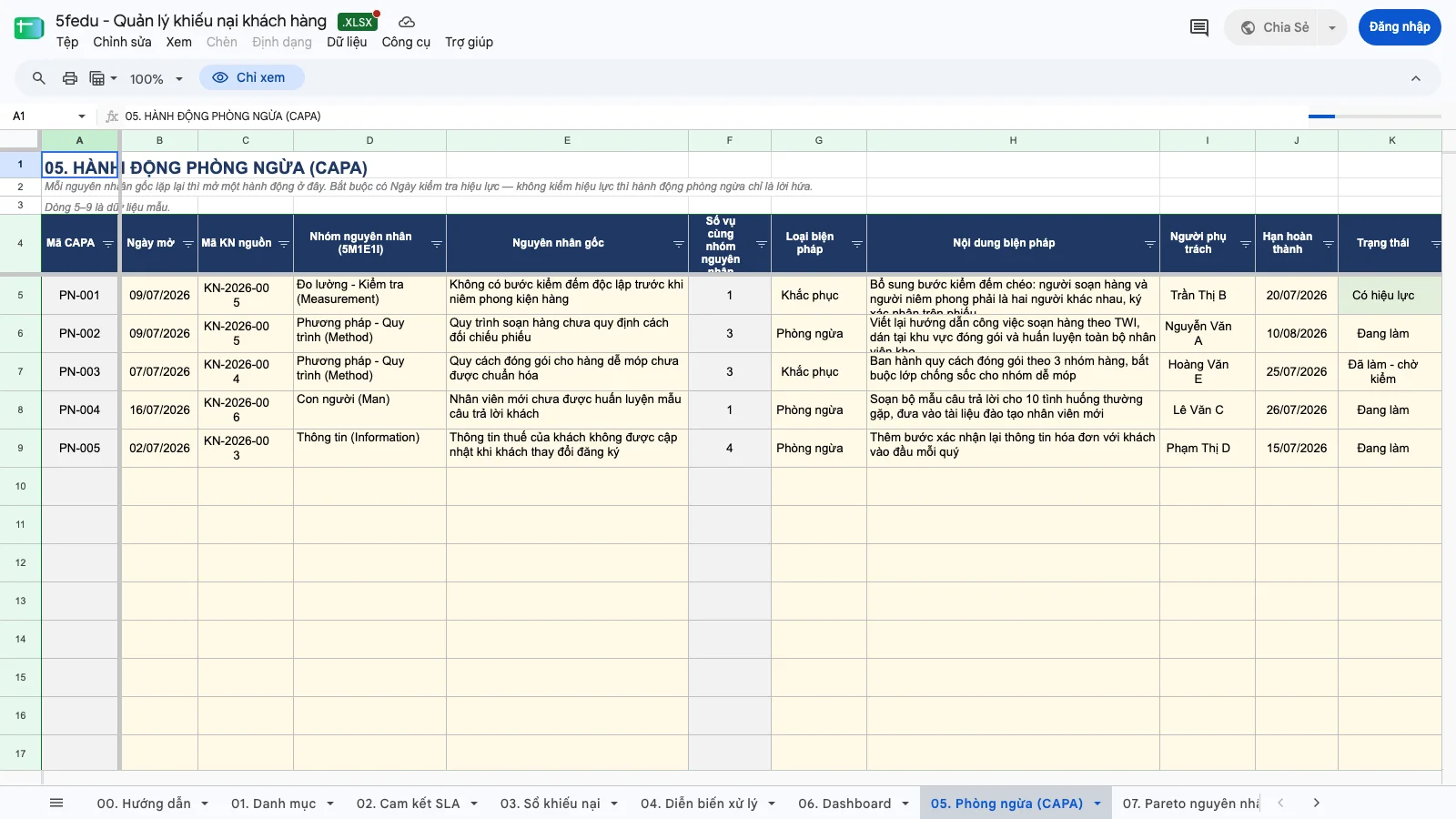This screenshot has width=1456, height=819.
Task: Open the filter views table icon
Action: (103, 78)
